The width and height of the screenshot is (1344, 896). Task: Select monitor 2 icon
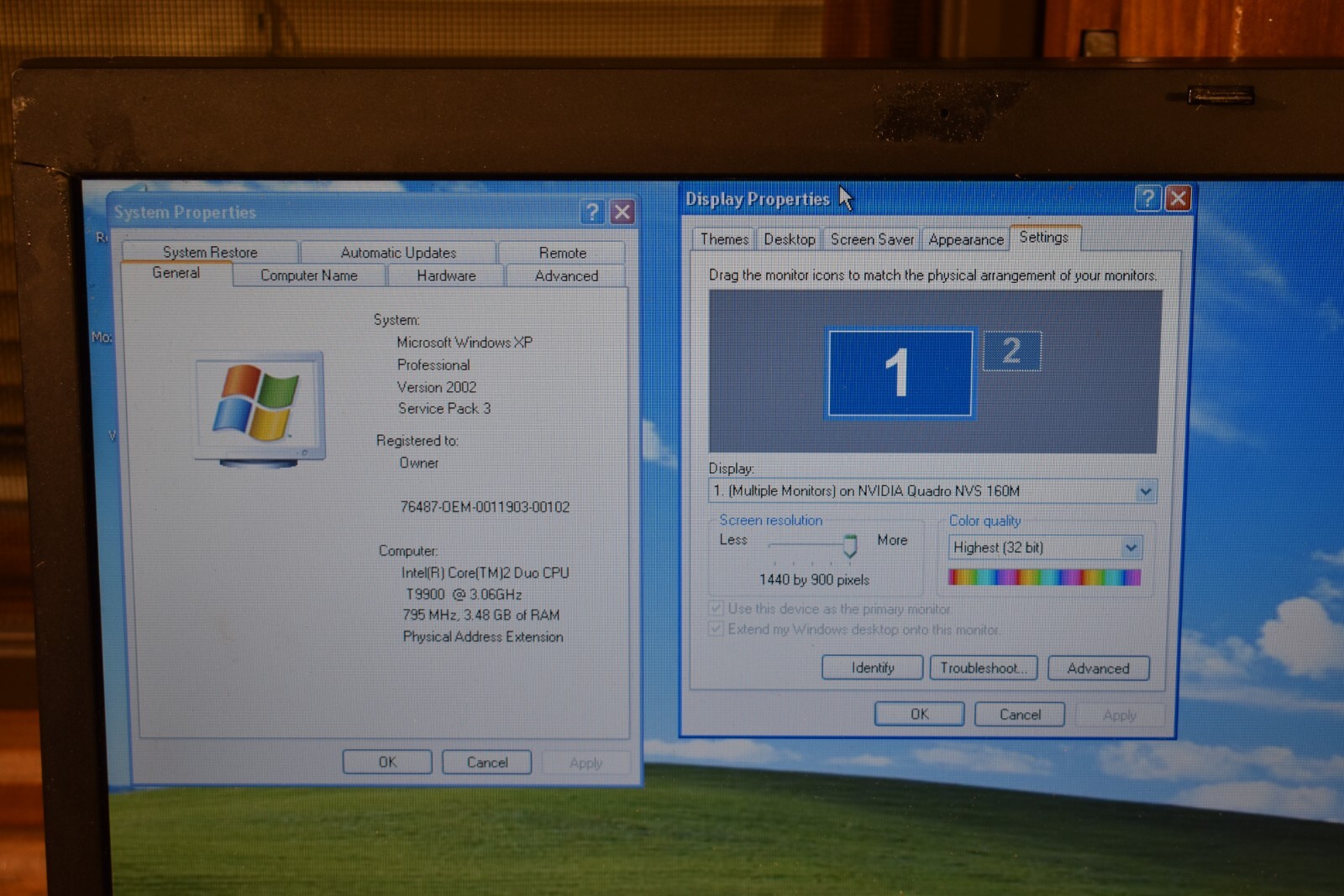pos(1011,351)
